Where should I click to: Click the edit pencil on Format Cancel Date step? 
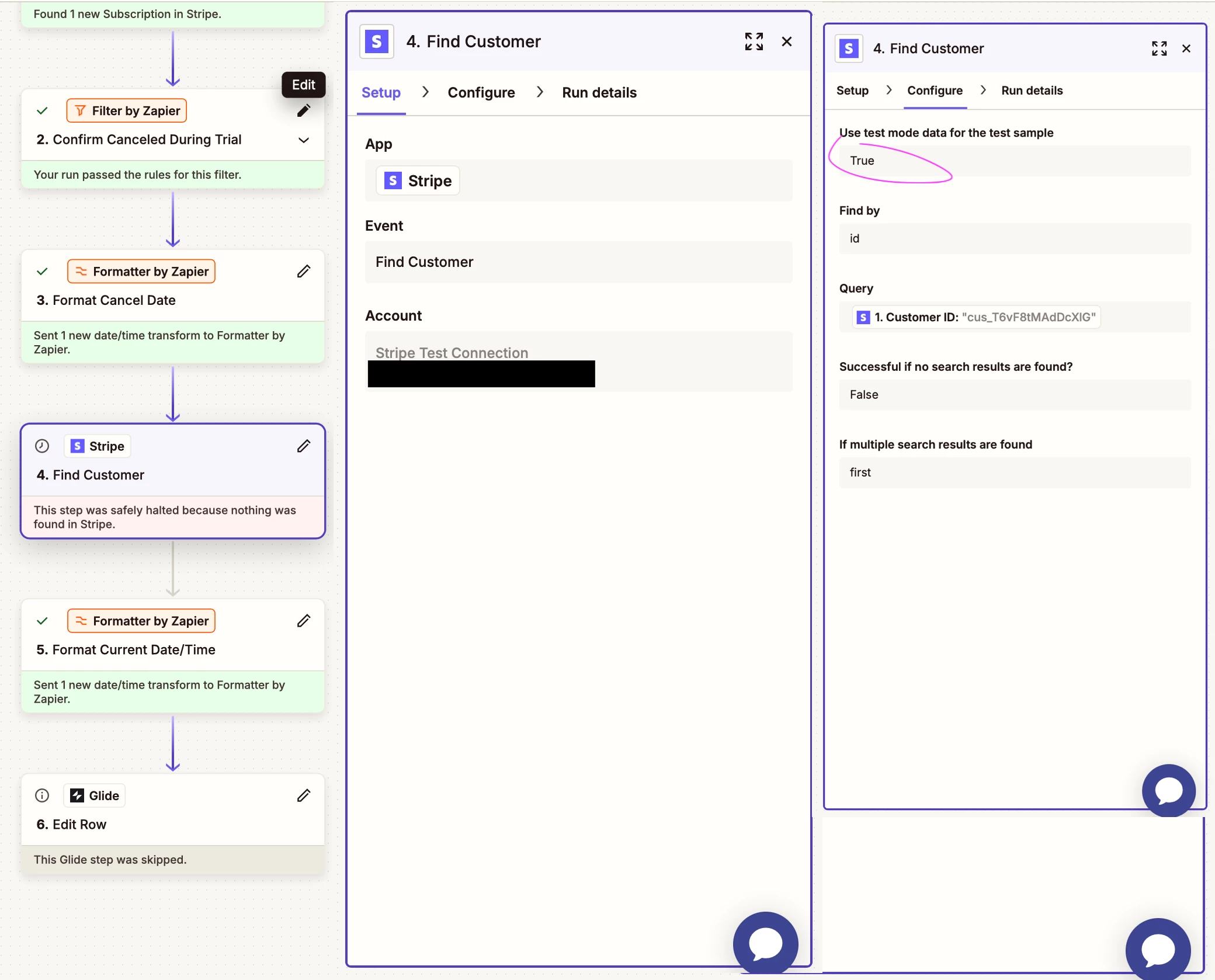(303, 272)
